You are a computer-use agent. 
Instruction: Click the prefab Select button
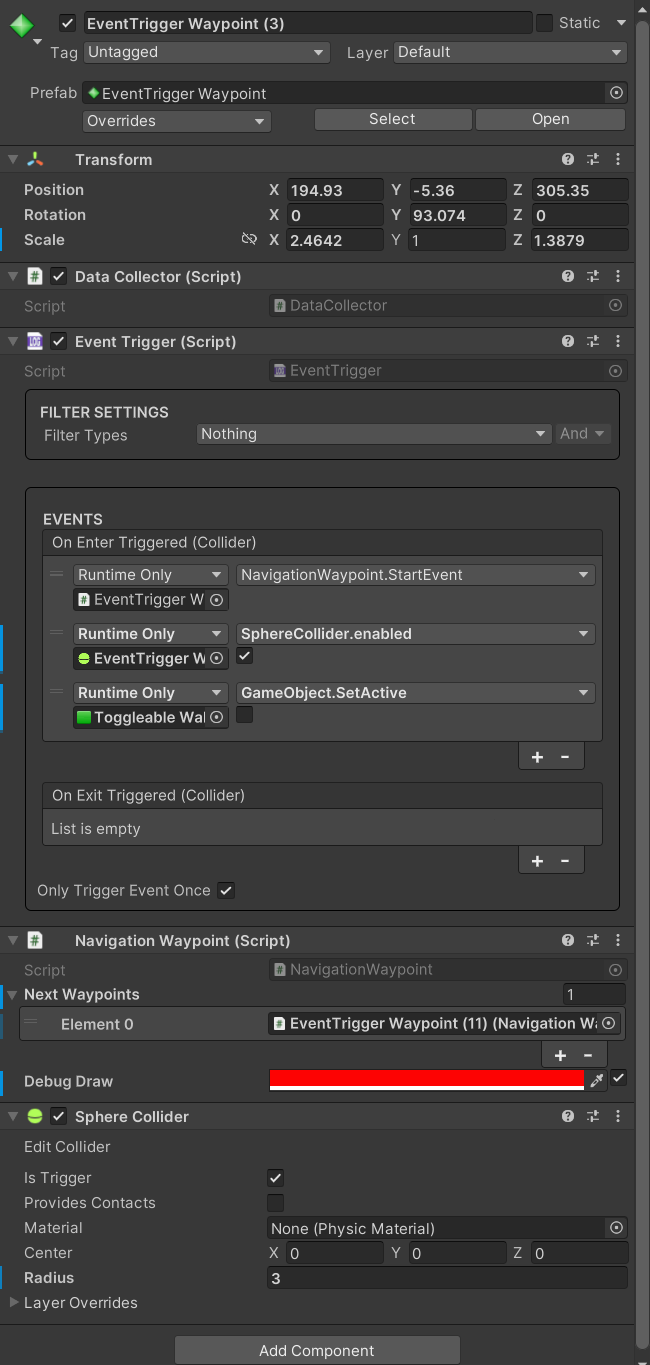point(392,119)
